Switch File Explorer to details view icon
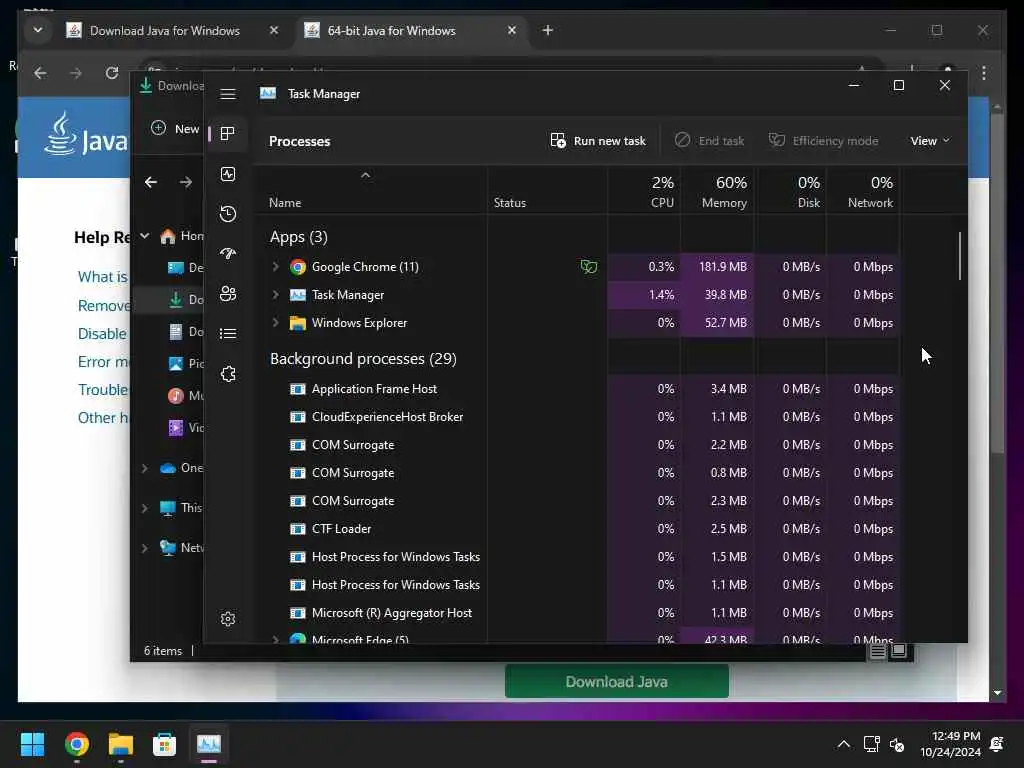The image size is (1024, 768). [877, 651]
